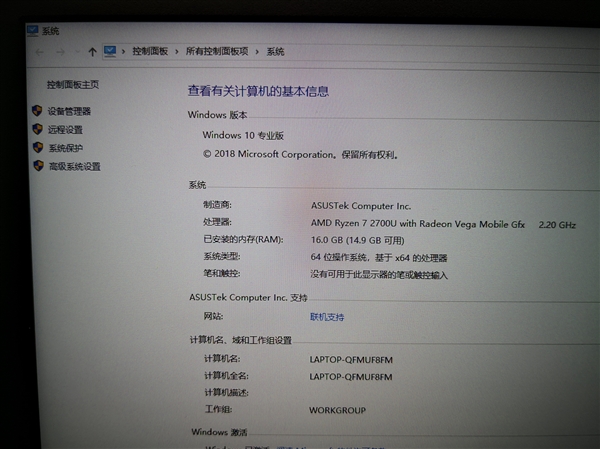
Task: Click the 计算机描述 label
Action: pyautogui.click(x=227, y=392)
